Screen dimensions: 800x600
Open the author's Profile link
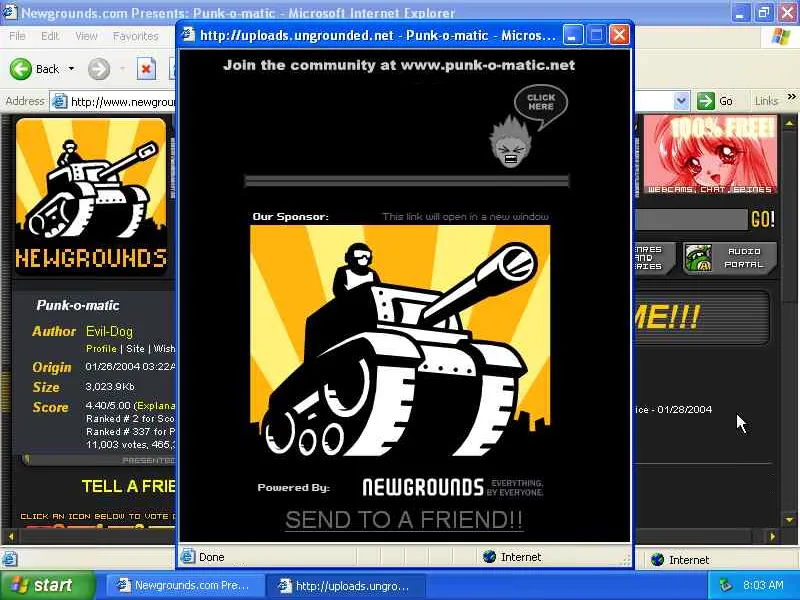(101, 348)
